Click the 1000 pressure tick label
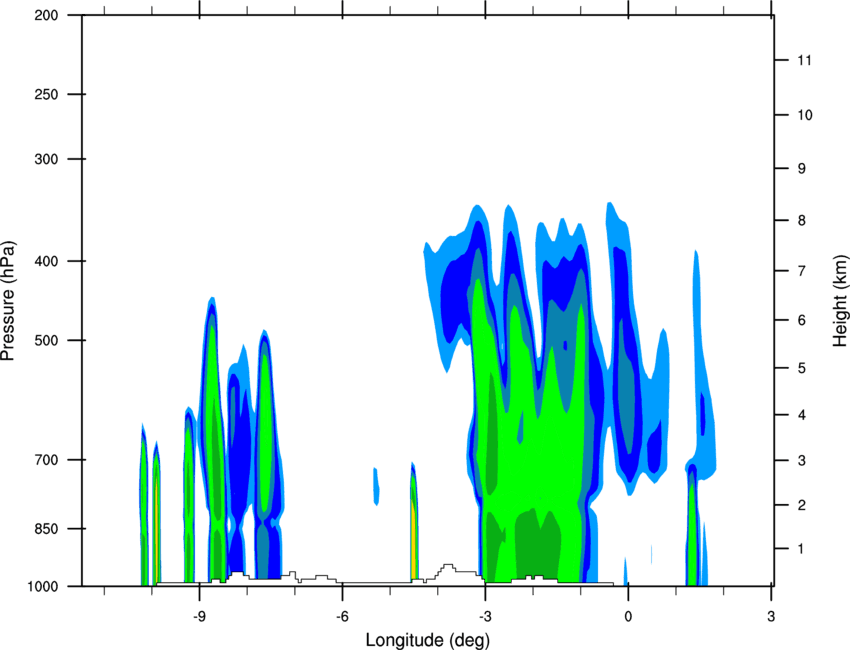 pyautogui.click(x=42, y=586)
